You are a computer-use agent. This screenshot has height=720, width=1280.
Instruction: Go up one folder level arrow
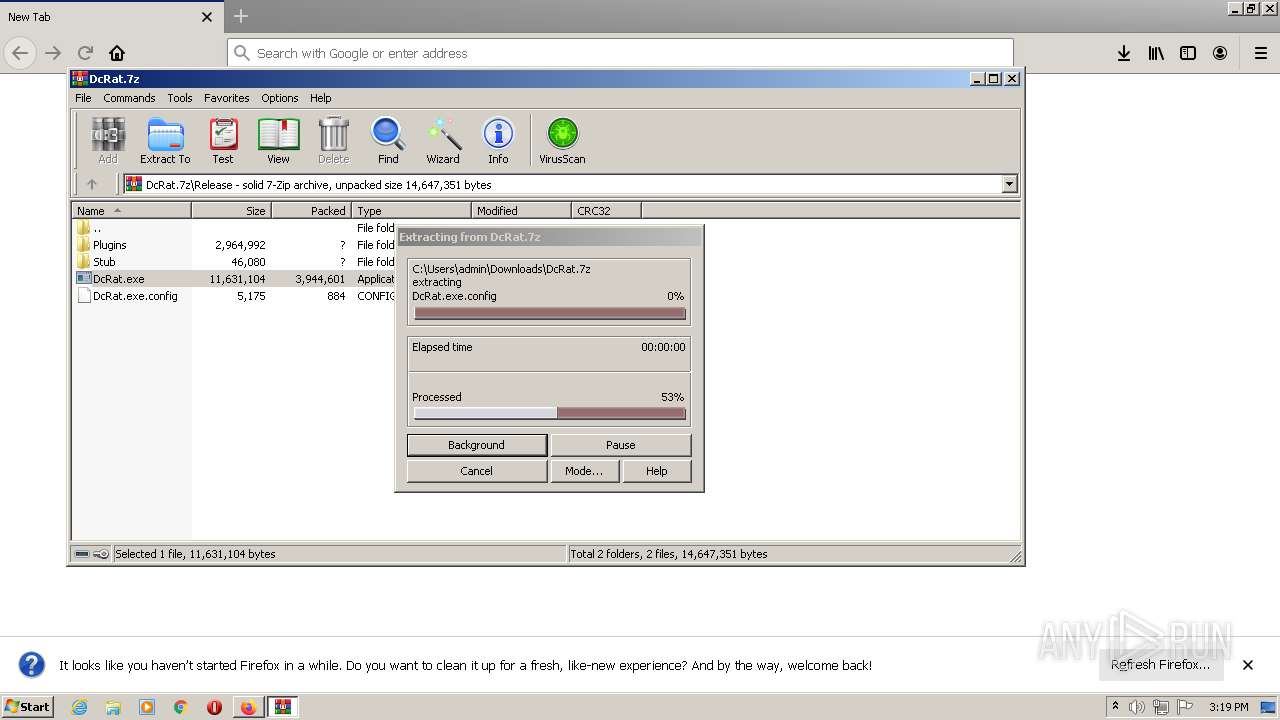(x=92, y=184)
